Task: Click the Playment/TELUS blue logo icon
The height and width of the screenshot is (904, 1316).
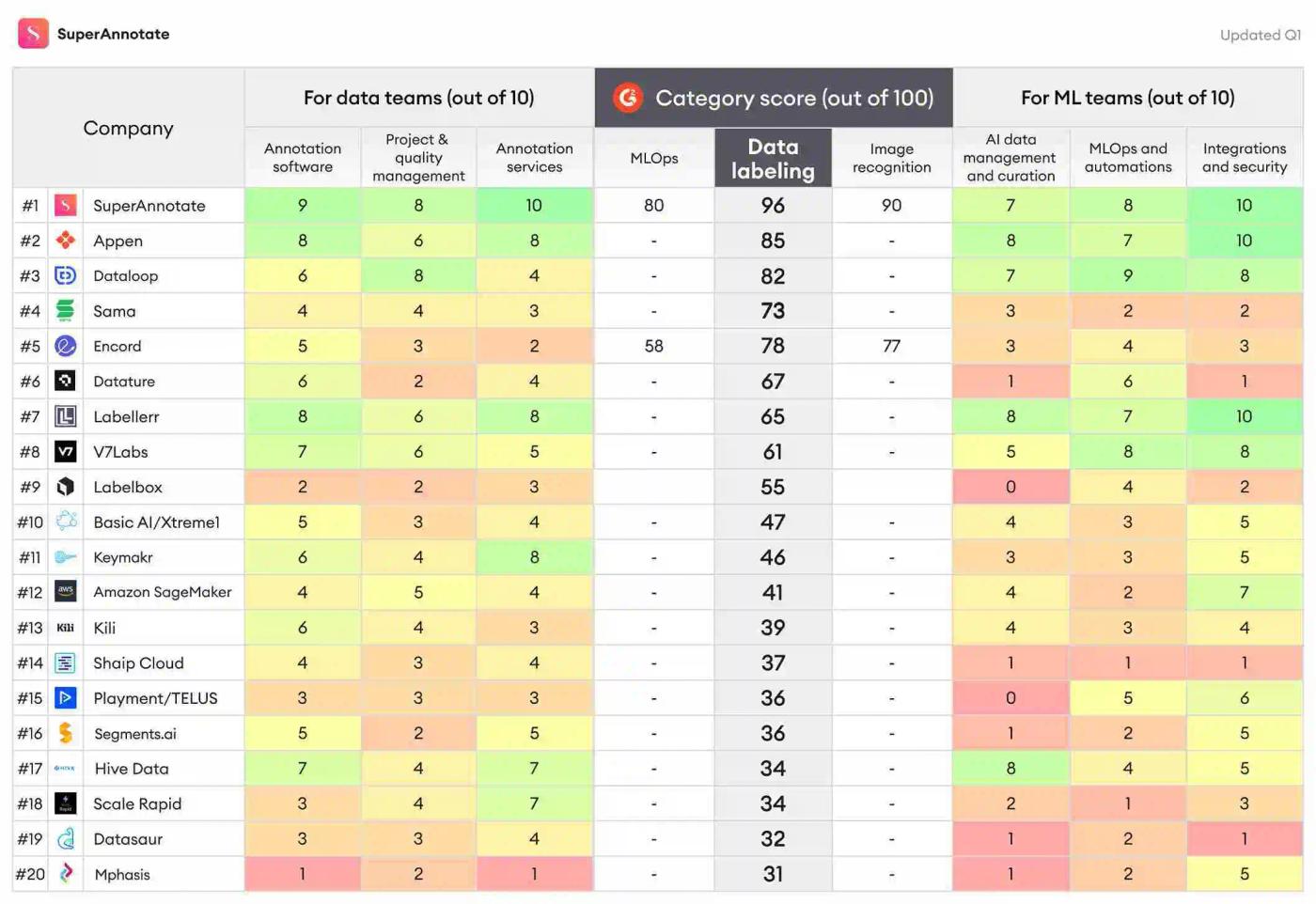Action: [65, 697]
